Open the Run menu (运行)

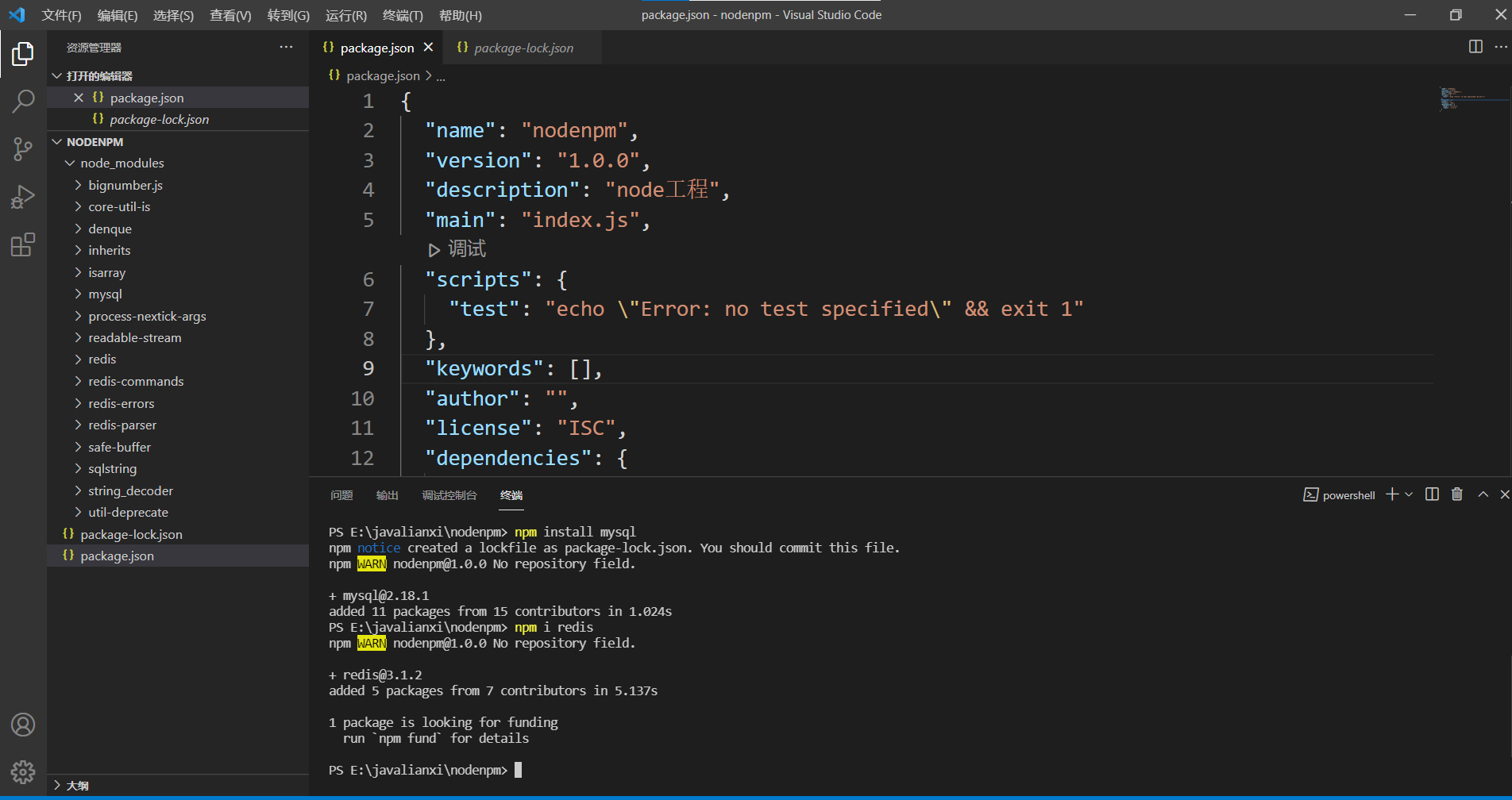click(346, 15)
